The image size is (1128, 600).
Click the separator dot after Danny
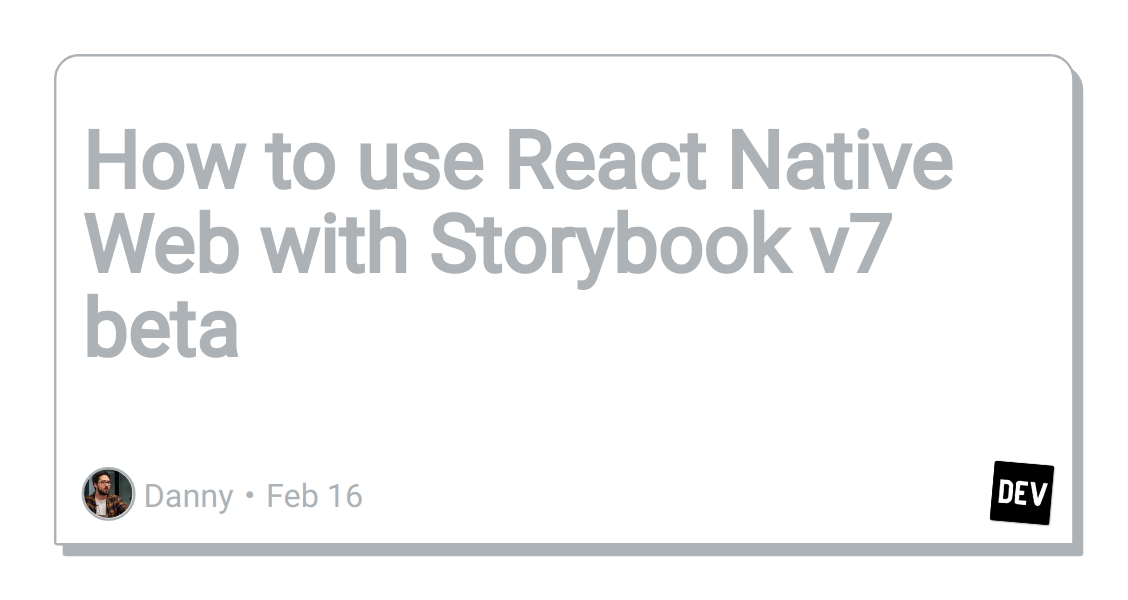coord(248,494)
